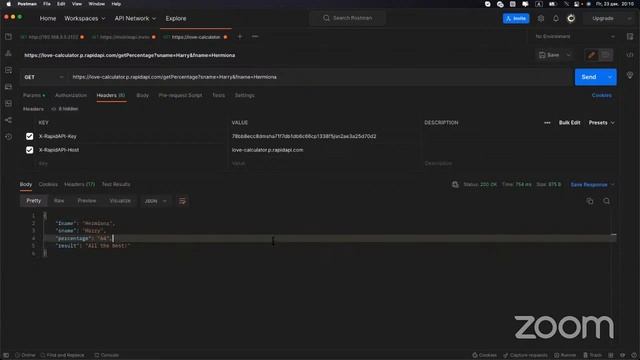
Task: Open the History sidebar icon
Action: pos(8,137)
